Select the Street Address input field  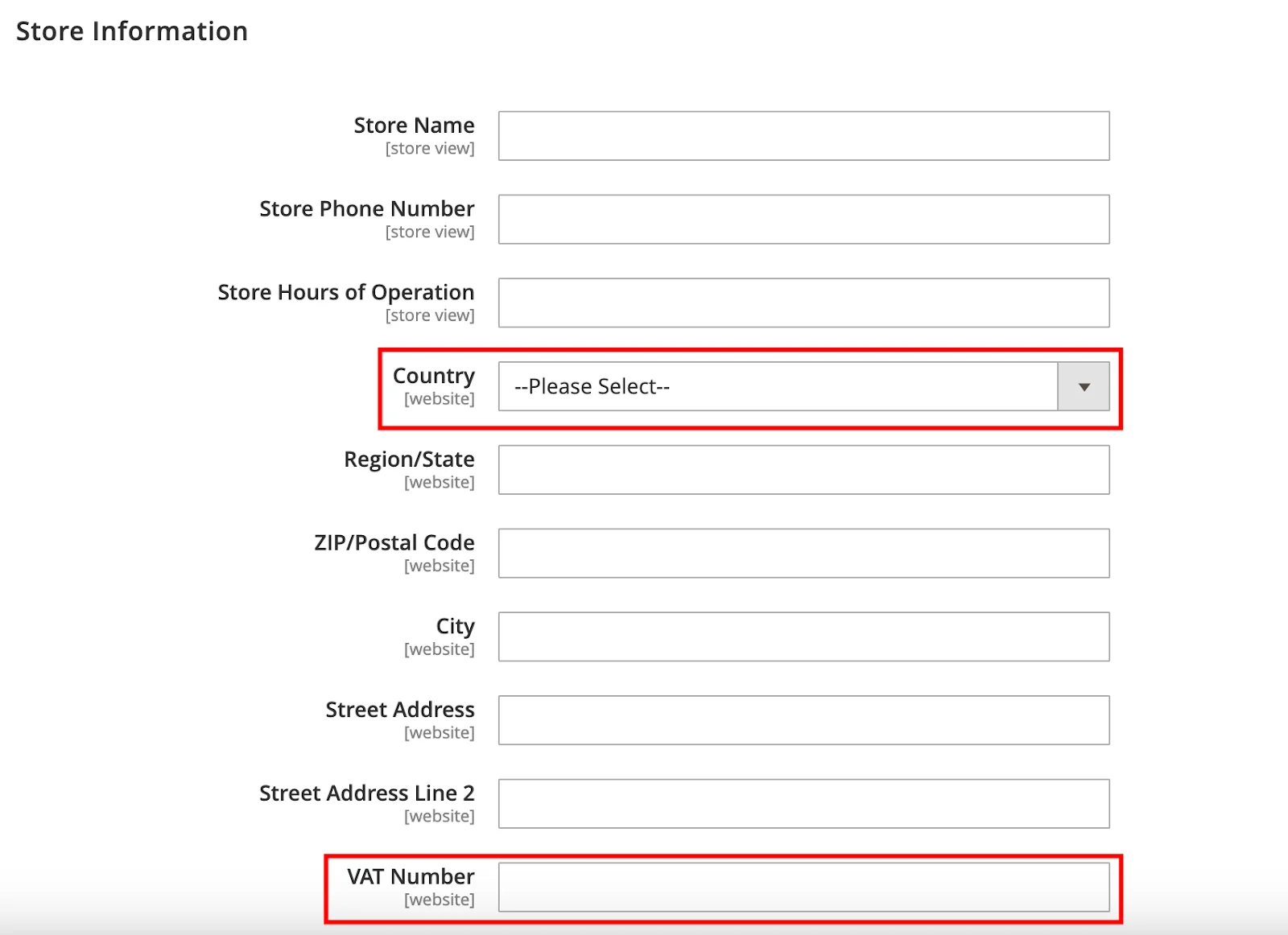(803, 720)
